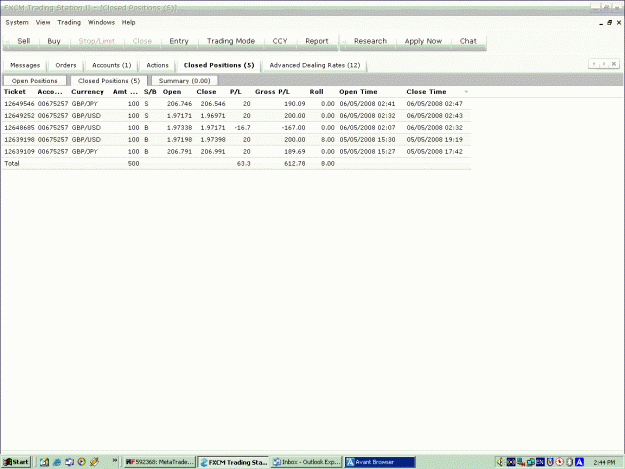Switch to MetaTrader taskbar window
The image size is (625, 469).
pos(159,462)
